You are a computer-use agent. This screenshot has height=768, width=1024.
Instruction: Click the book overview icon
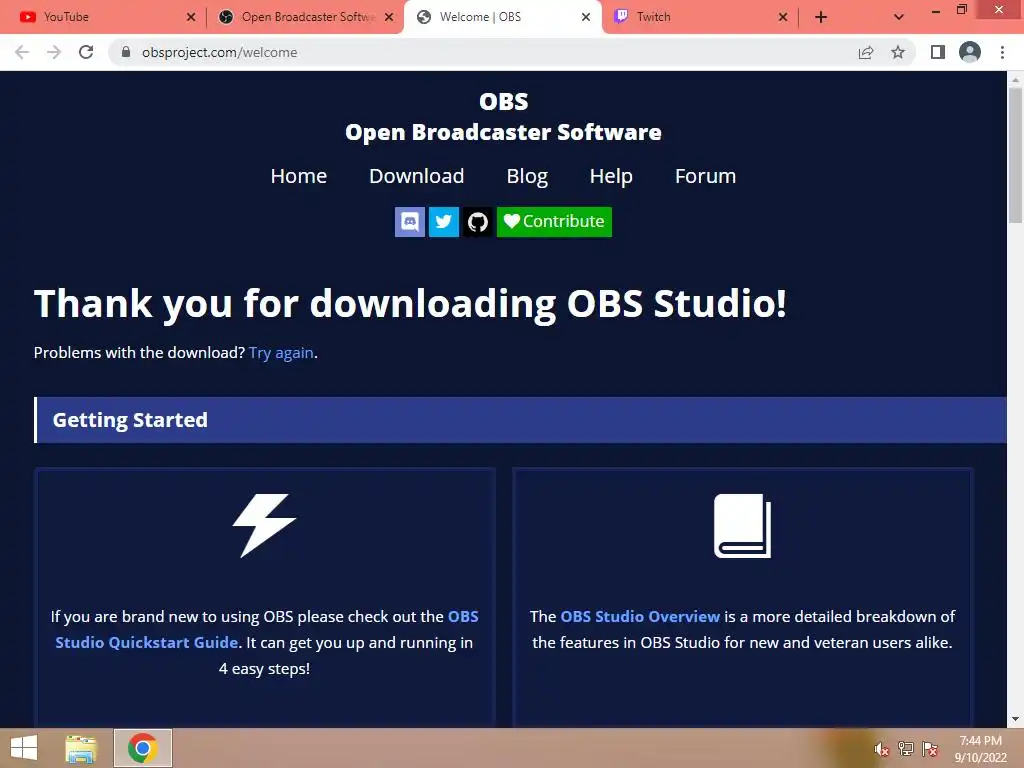(x=743, y=526)
